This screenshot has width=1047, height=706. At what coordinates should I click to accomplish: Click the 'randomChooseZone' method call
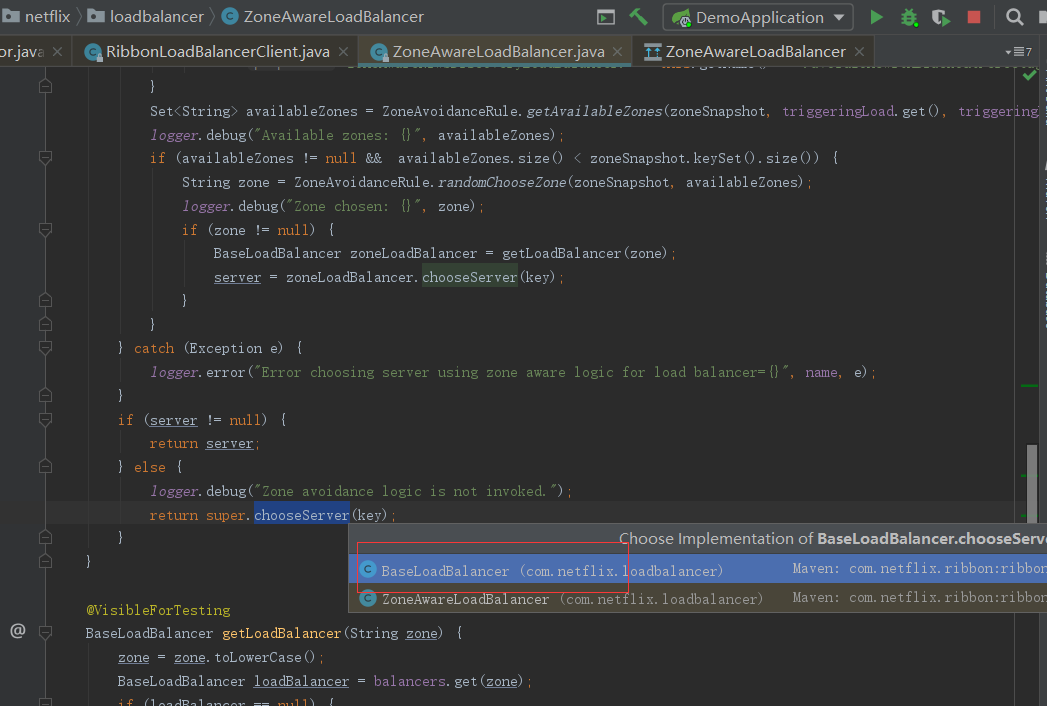[x=502, y=182]
